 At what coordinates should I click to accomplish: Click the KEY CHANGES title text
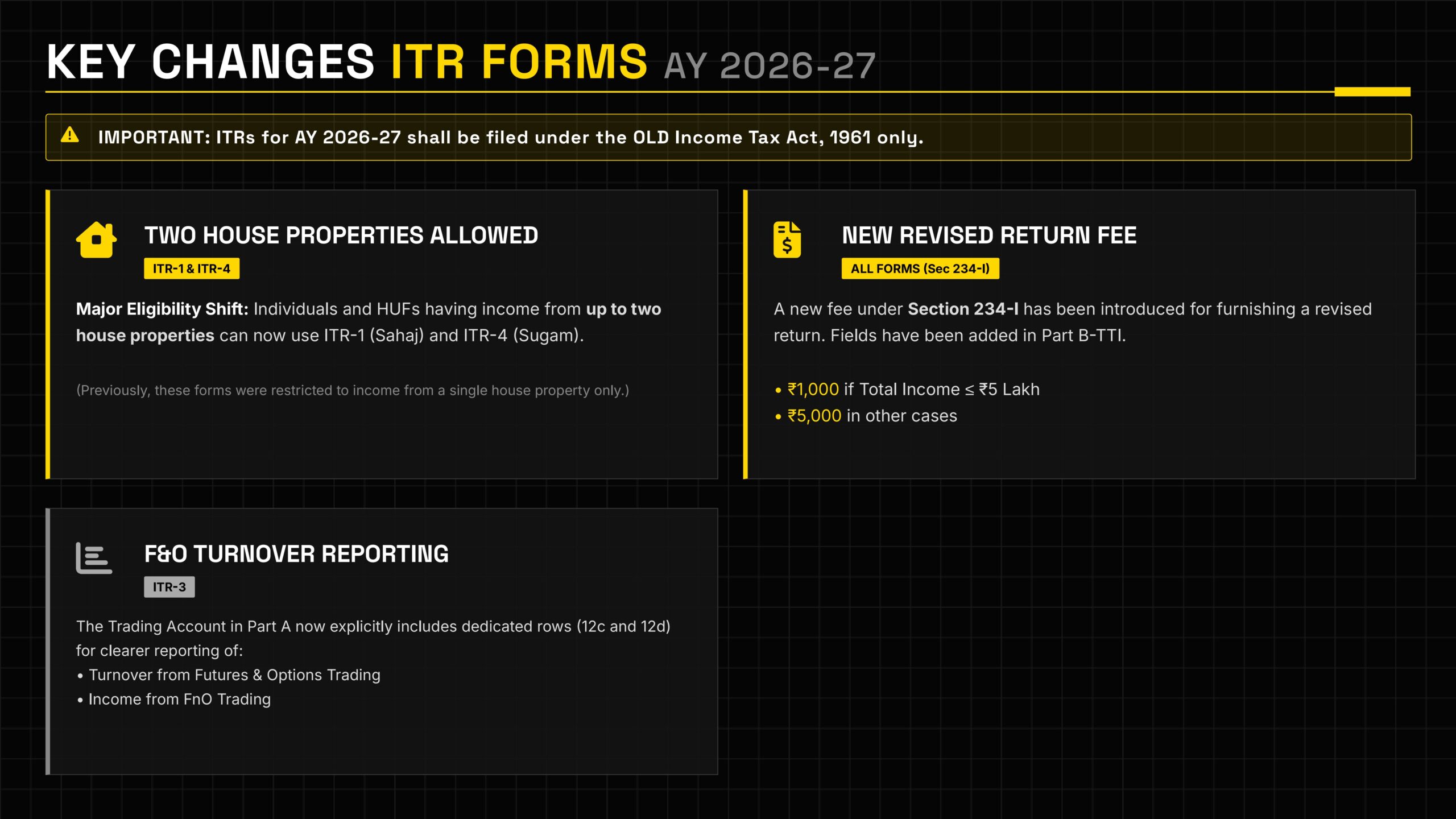tap(210, 62)
